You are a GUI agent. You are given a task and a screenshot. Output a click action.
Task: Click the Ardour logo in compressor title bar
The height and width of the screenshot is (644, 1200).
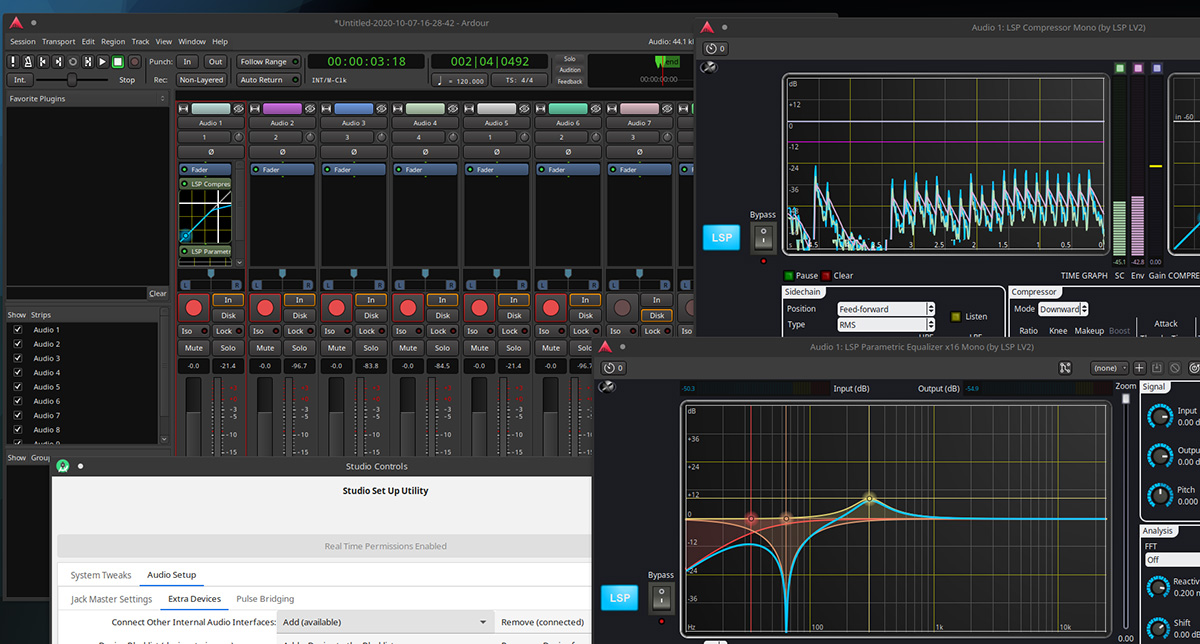[707, 28]
